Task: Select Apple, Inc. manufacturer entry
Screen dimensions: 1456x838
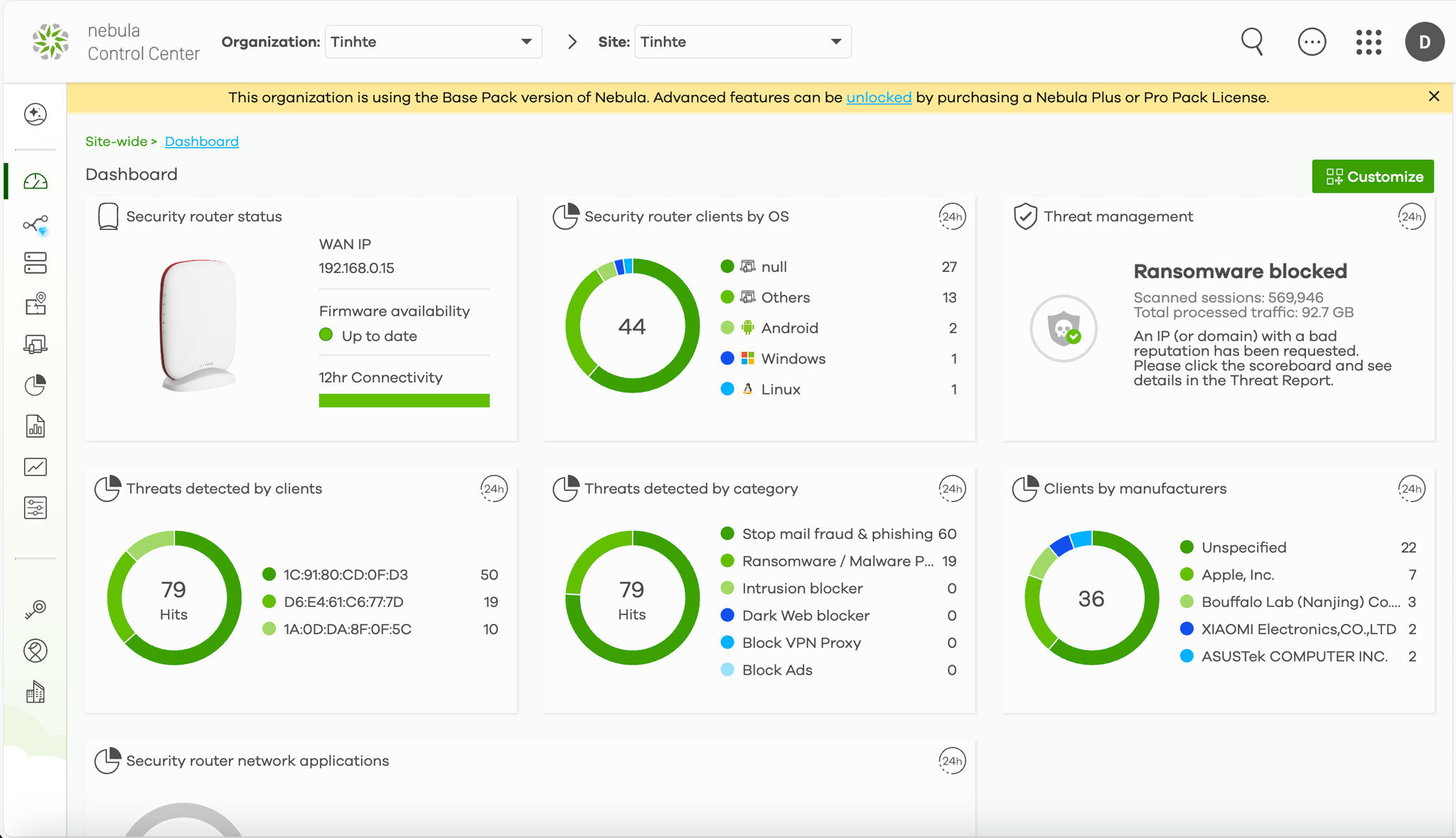Action: pyautogui.click(x=1298, y=574)
